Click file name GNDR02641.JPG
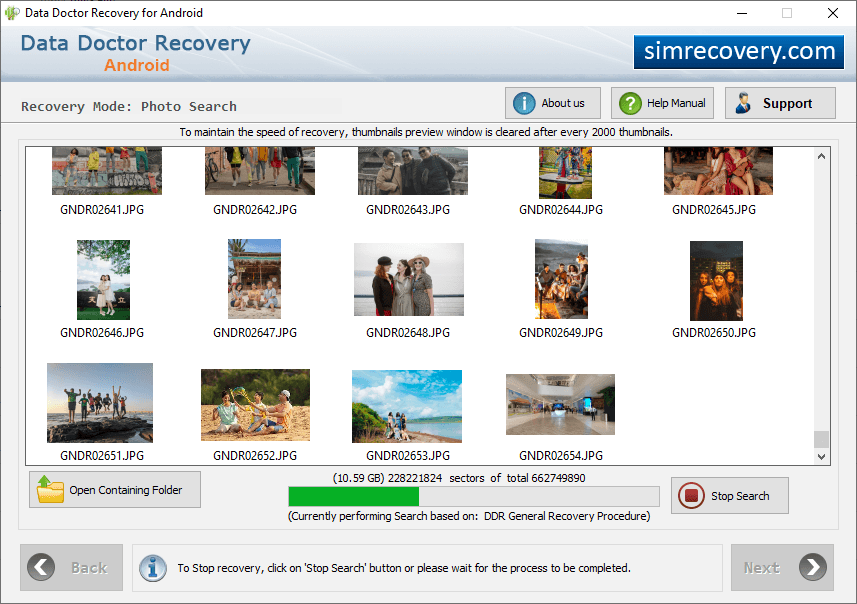 tap(102, 210)
